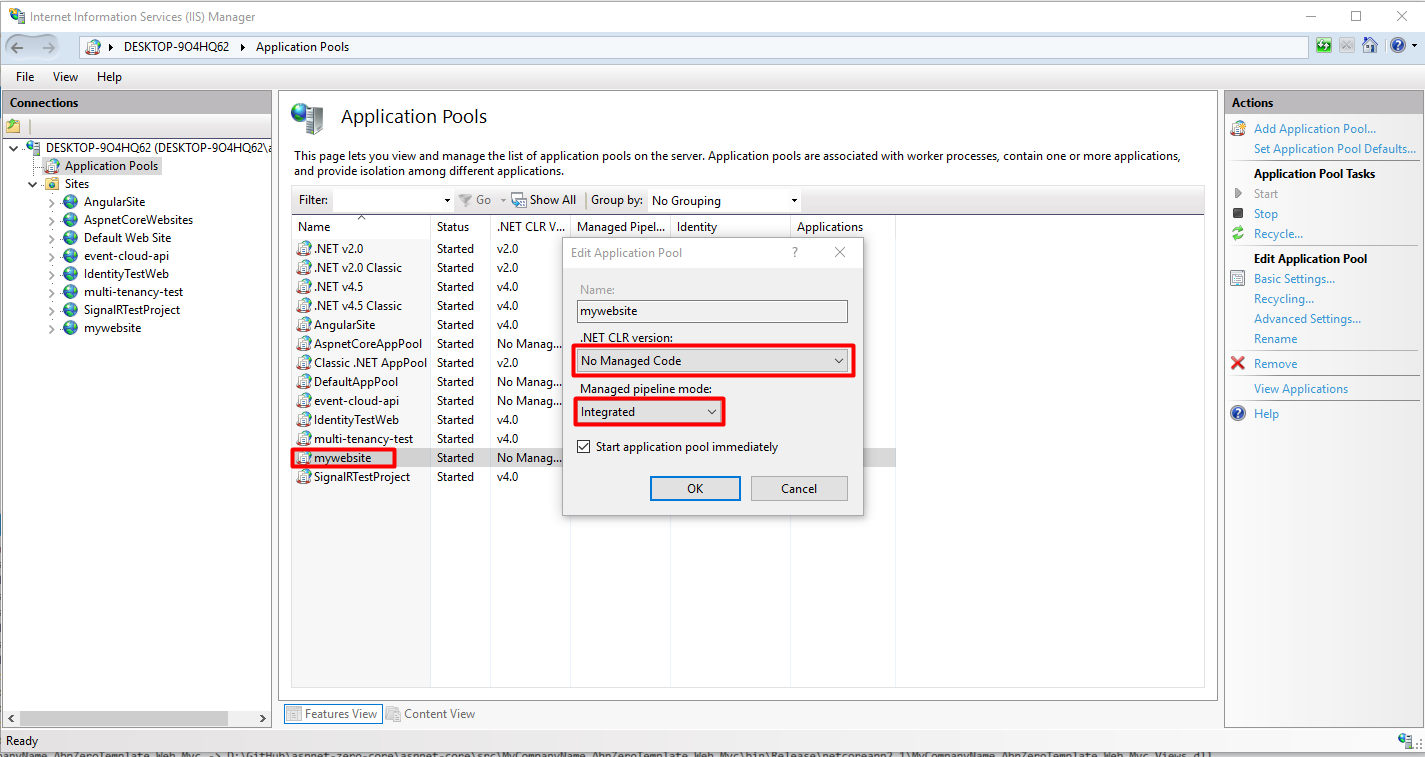Image resolution: width=1425 pixels, height=757 pixels.
Task: Open the Advanced Settings link
Action: point(1307,319)
